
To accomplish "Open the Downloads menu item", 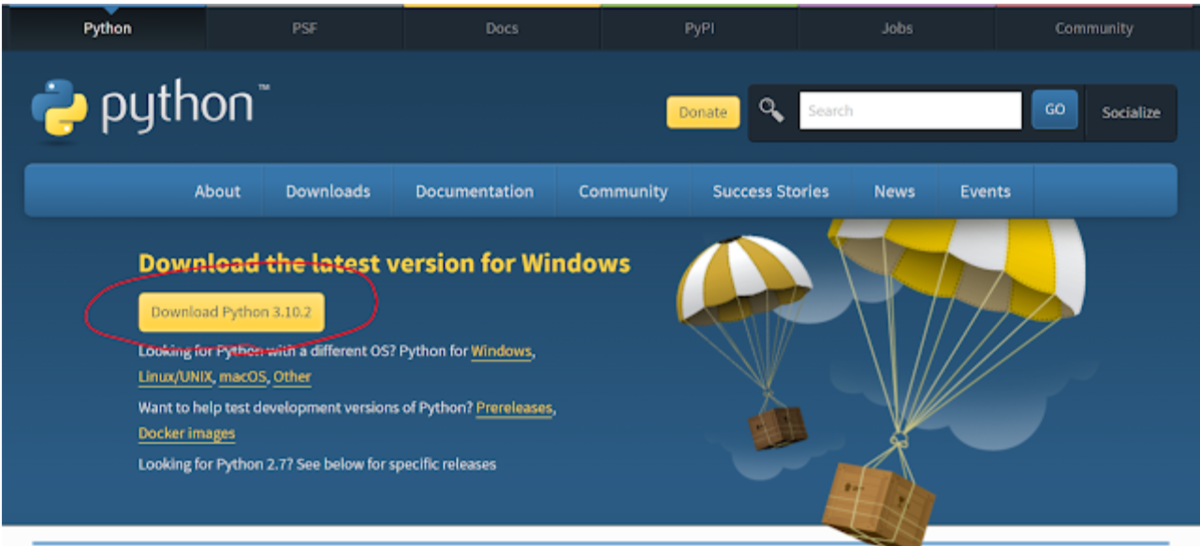I will [328, 191].
